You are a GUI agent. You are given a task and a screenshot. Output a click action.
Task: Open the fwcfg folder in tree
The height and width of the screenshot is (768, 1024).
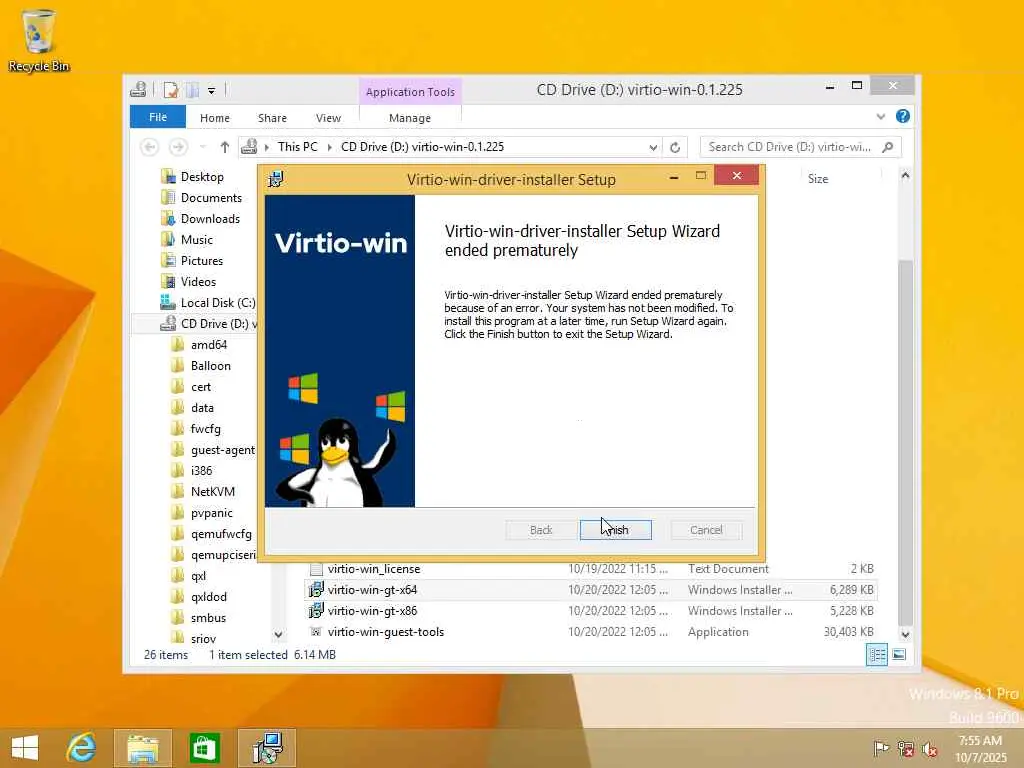pyautogui.click(x=205, y=428)
